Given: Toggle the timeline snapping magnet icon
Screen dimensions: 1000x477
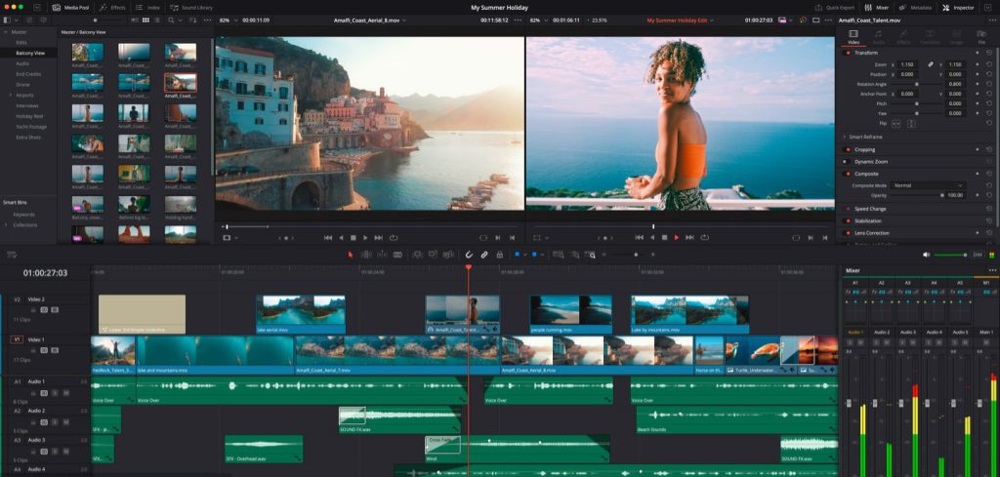Looking at the screenshot, I should pyautogui.click(x=468, y=255).
